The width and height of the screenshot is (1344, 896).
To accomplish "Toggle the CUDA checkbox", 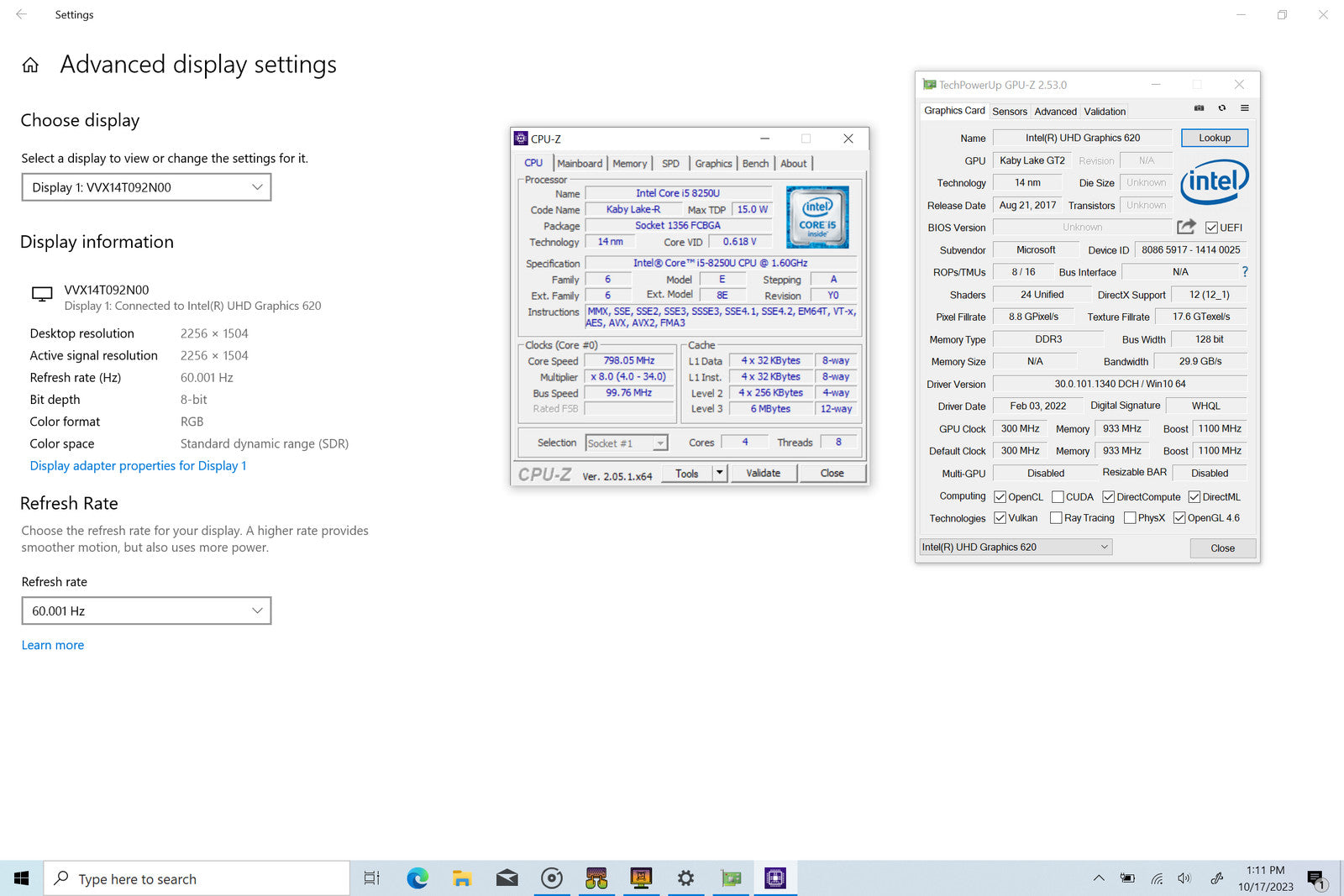I will tap(1058, 497).
